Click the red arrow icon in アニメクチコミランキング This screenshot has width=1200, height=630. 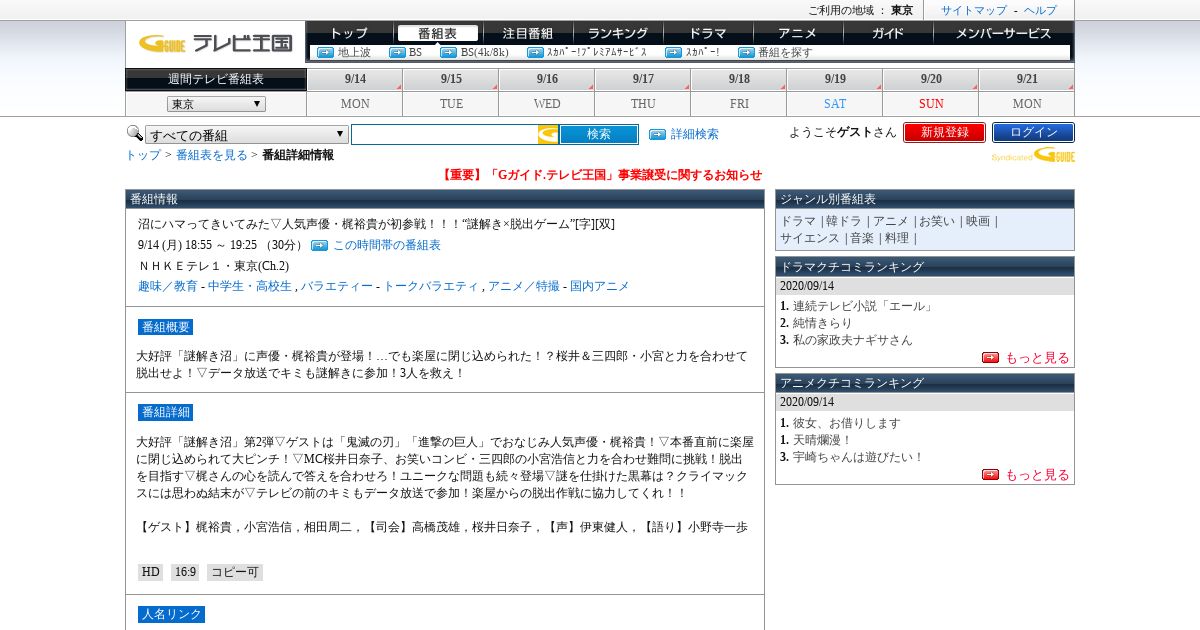coord(990,474)
